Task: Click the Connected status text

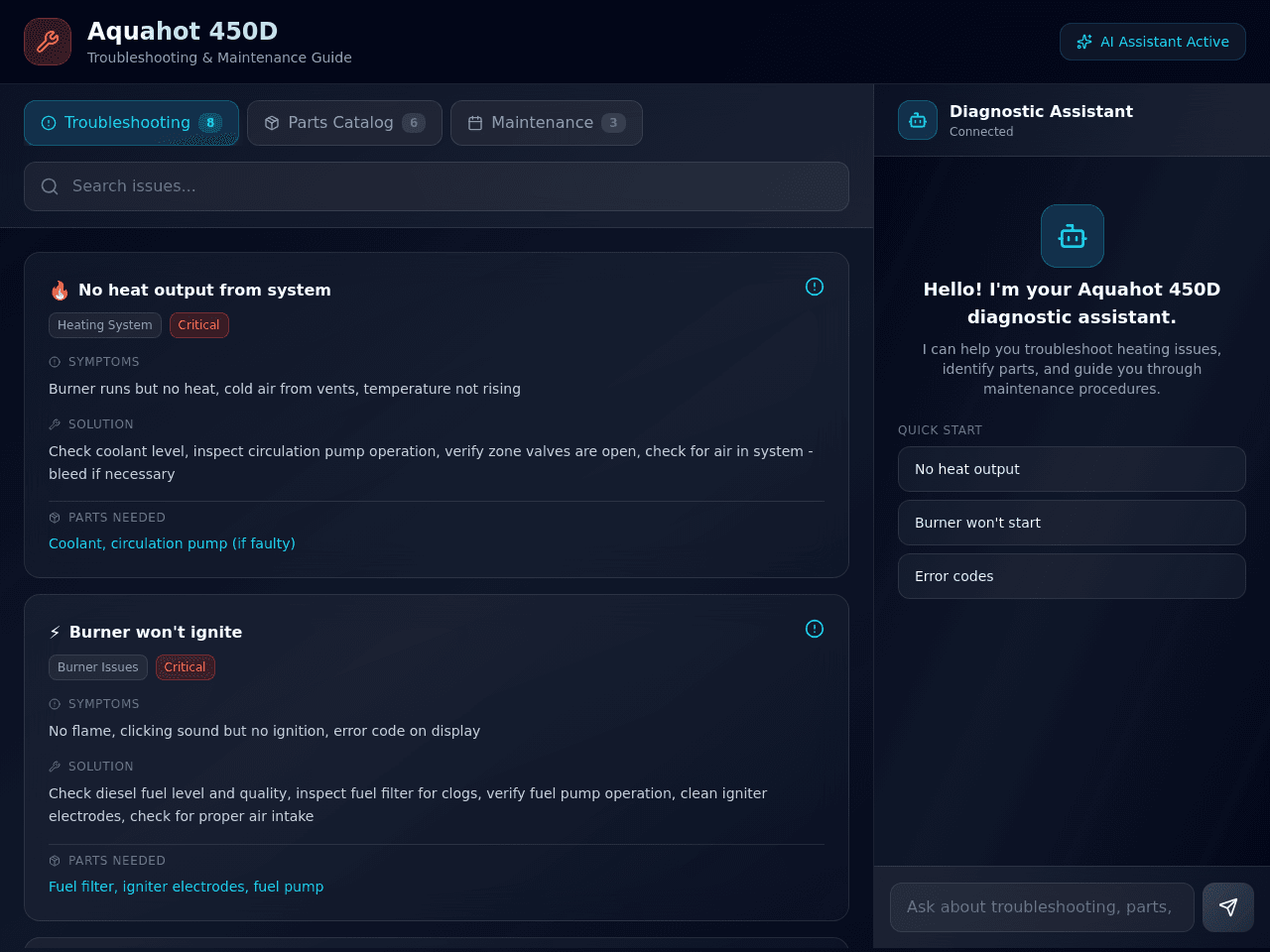Action: point(981,132)
